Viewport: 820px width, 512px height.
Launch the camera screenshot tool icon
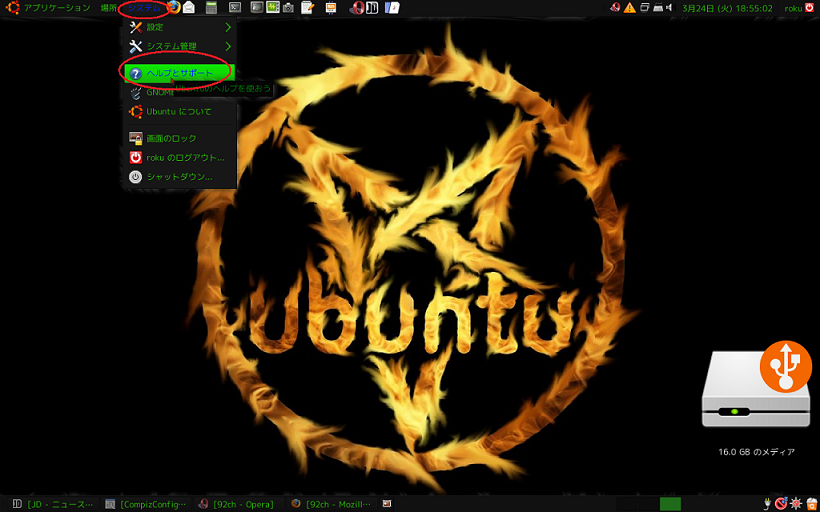[288, 8]
